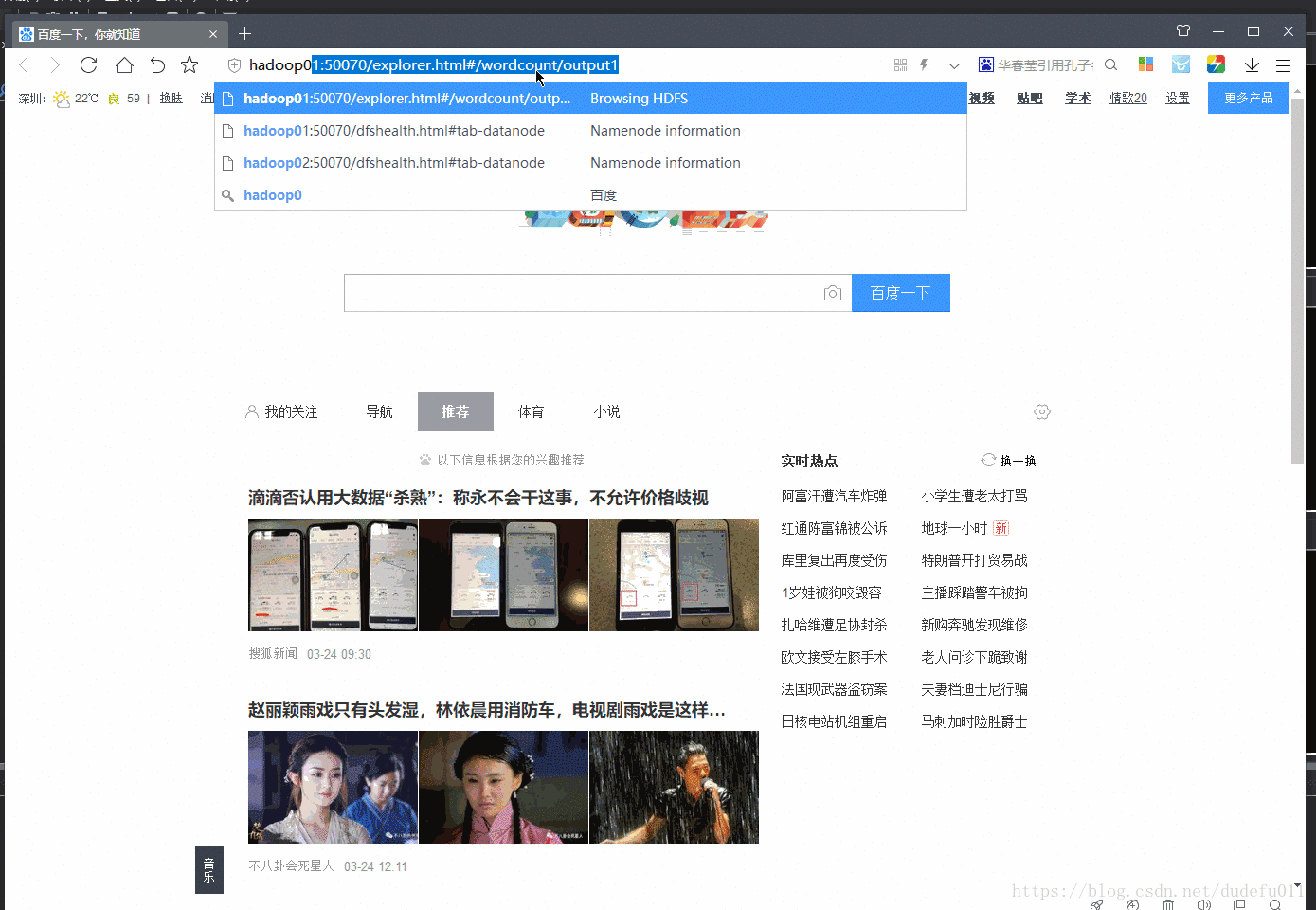Click the undo/restore closed tab arrow icon
Screen dimensions: 1316x910
point(157,64)
